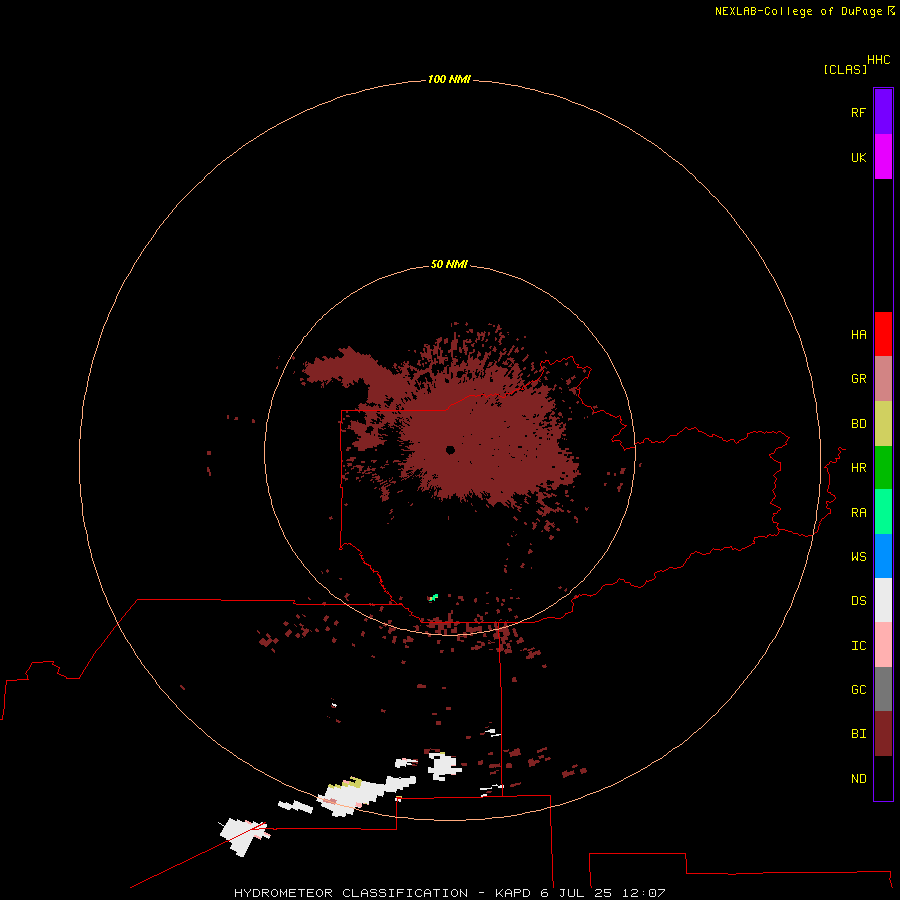Click the ND black legend swatch
900x900 pixels.
[883, 778]
